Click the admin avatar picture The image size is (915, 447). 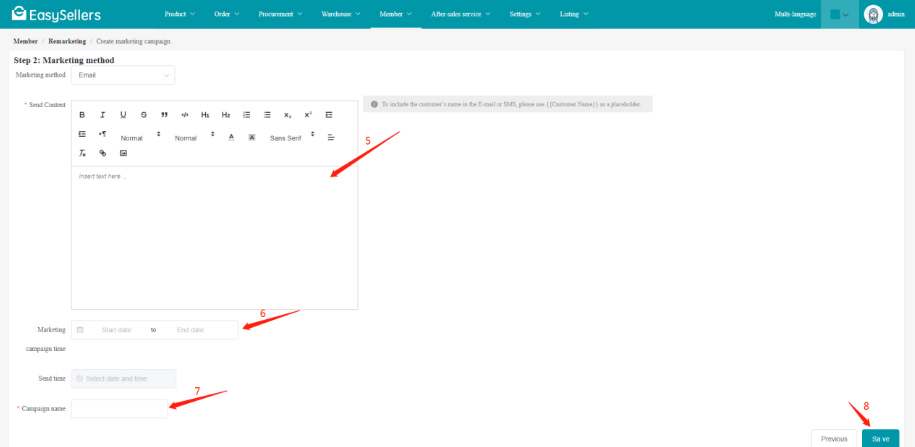click(873, 15)
